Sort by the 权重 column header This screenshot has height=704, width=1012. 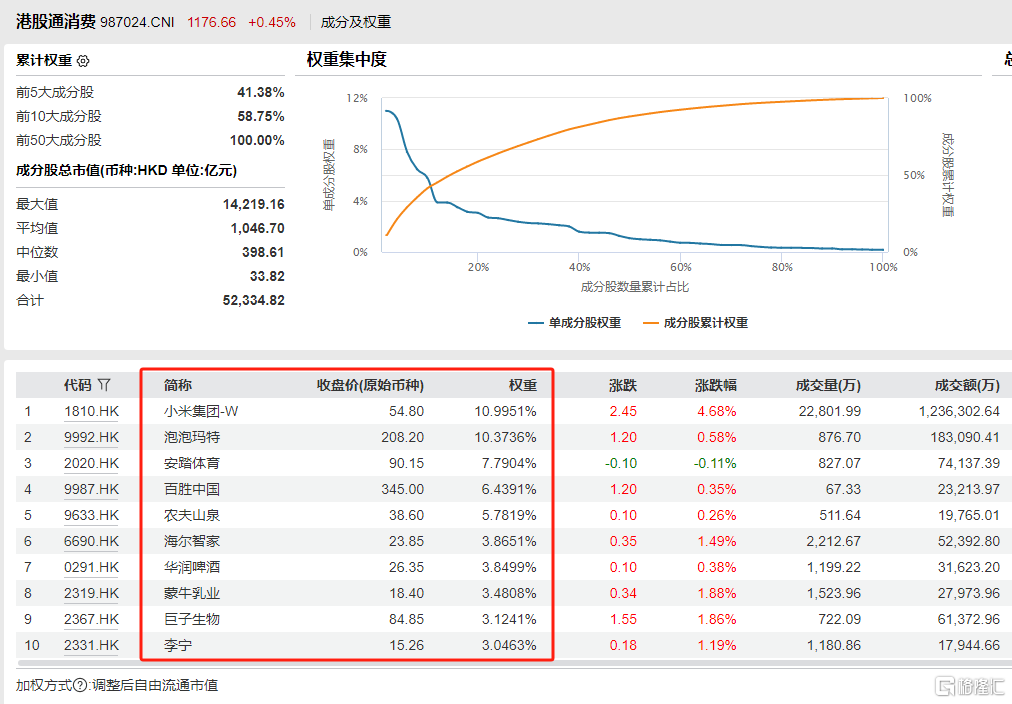click(523, 385)
